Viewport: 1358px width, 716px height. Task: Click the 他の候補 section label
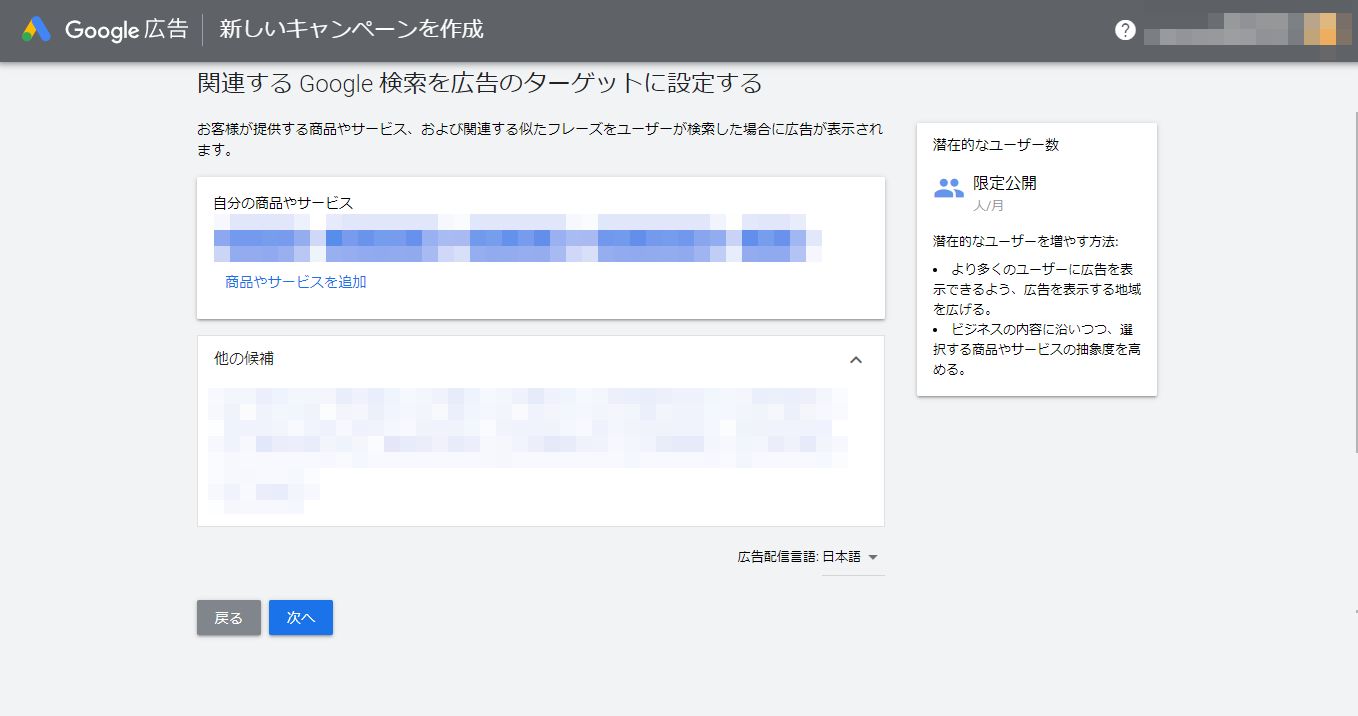244,358
